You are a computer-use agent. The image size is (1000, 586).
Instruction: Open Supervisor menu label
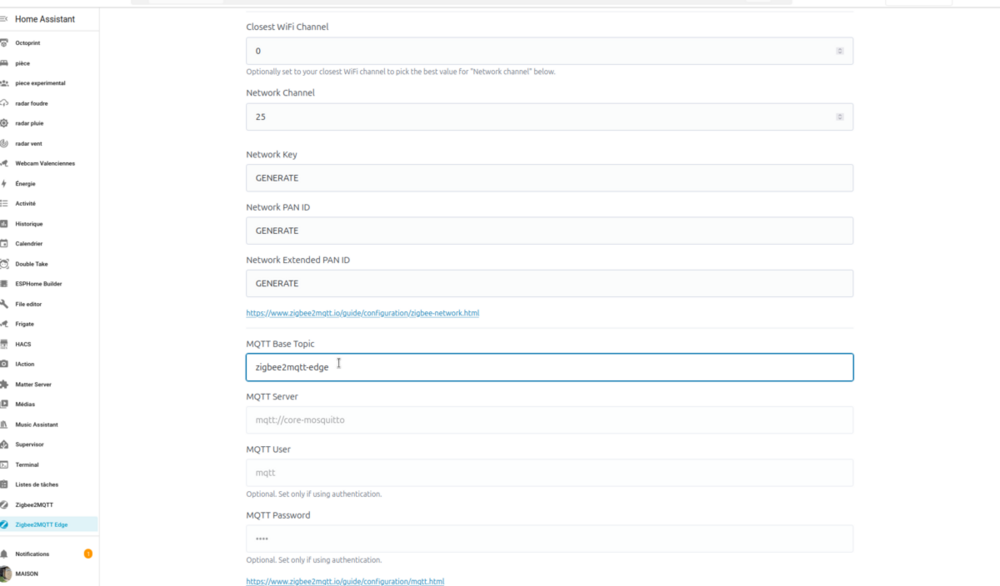coord(29,444)
